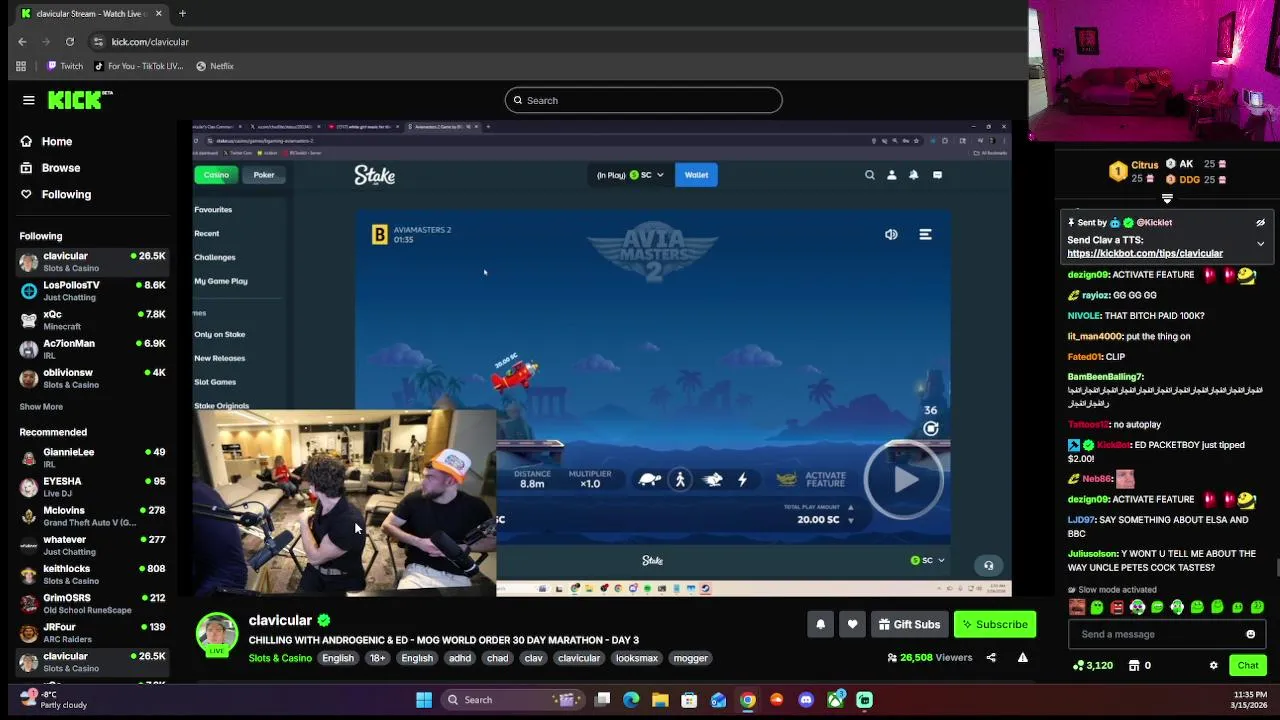This screenshot has height=720, width=1280.
Task: Report stream with warning triangle icon
Action: click(1022, 658)
